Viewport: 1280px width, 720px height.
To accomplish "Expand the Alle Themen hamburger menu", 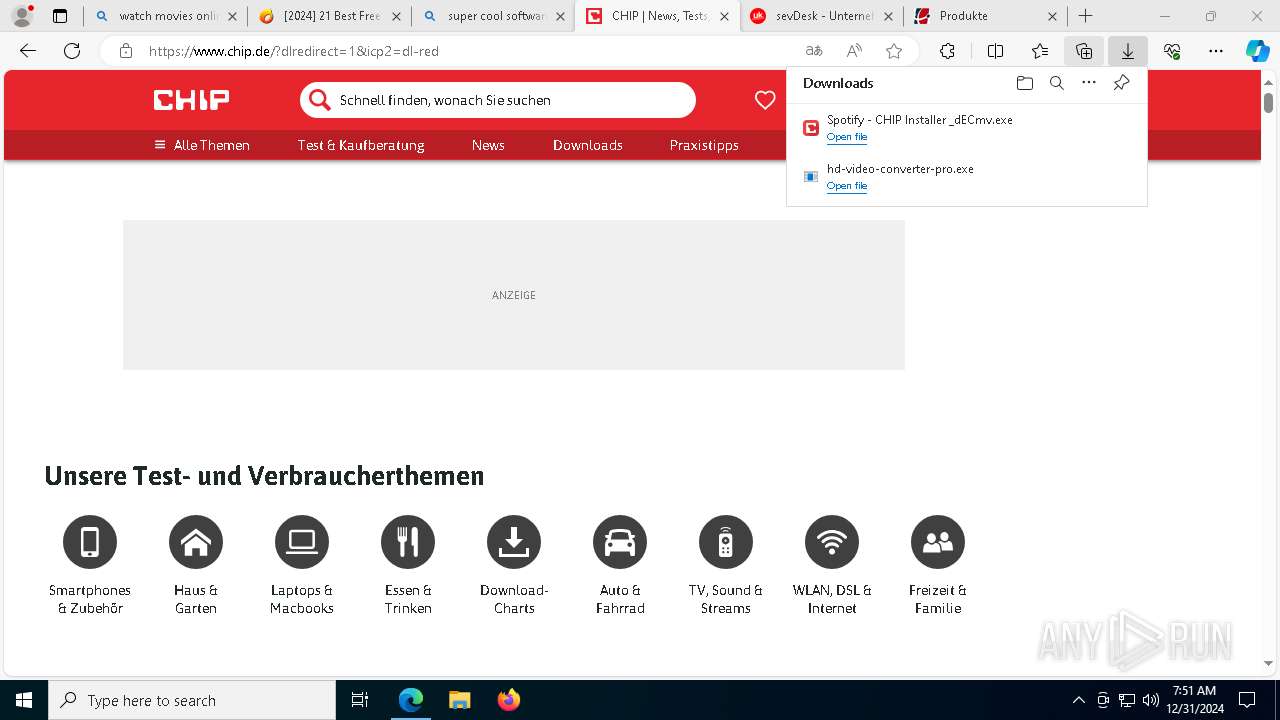I will [202, 145].
